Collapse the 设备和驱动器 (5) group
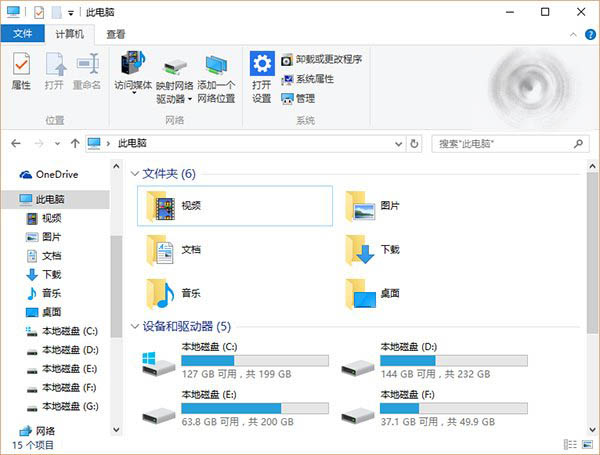The image size is (600, 455). 134,326
